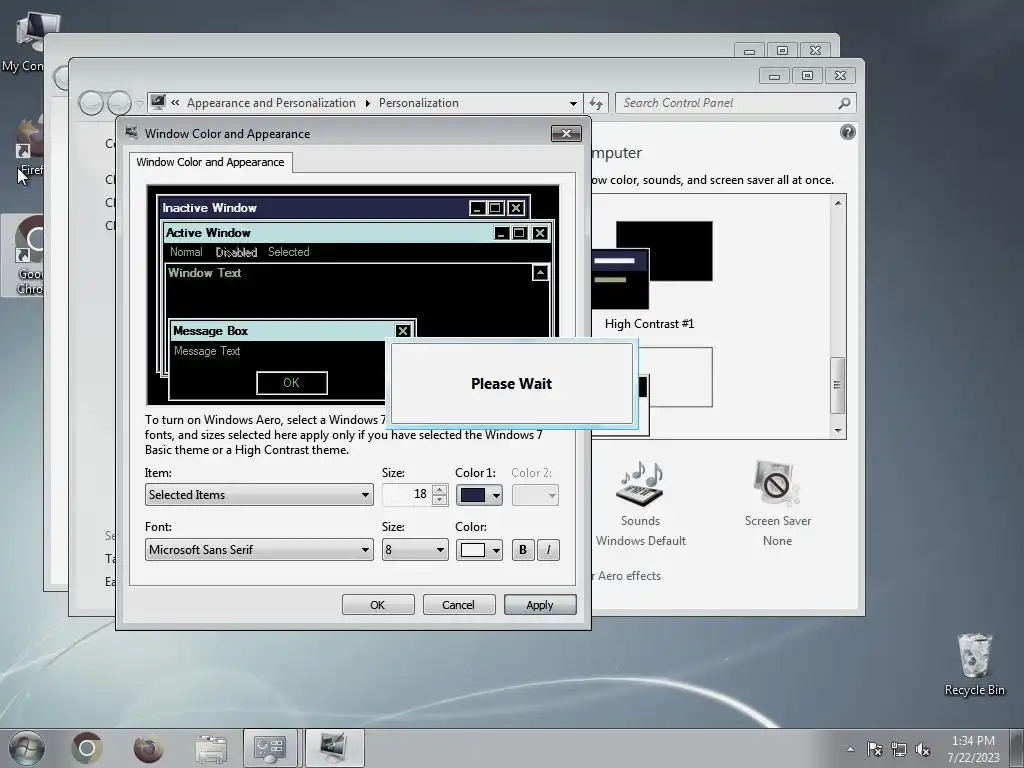Screen dimensions: 1024x768
Task: Launch Google Chrome from the taskbar
Action: 87,748
